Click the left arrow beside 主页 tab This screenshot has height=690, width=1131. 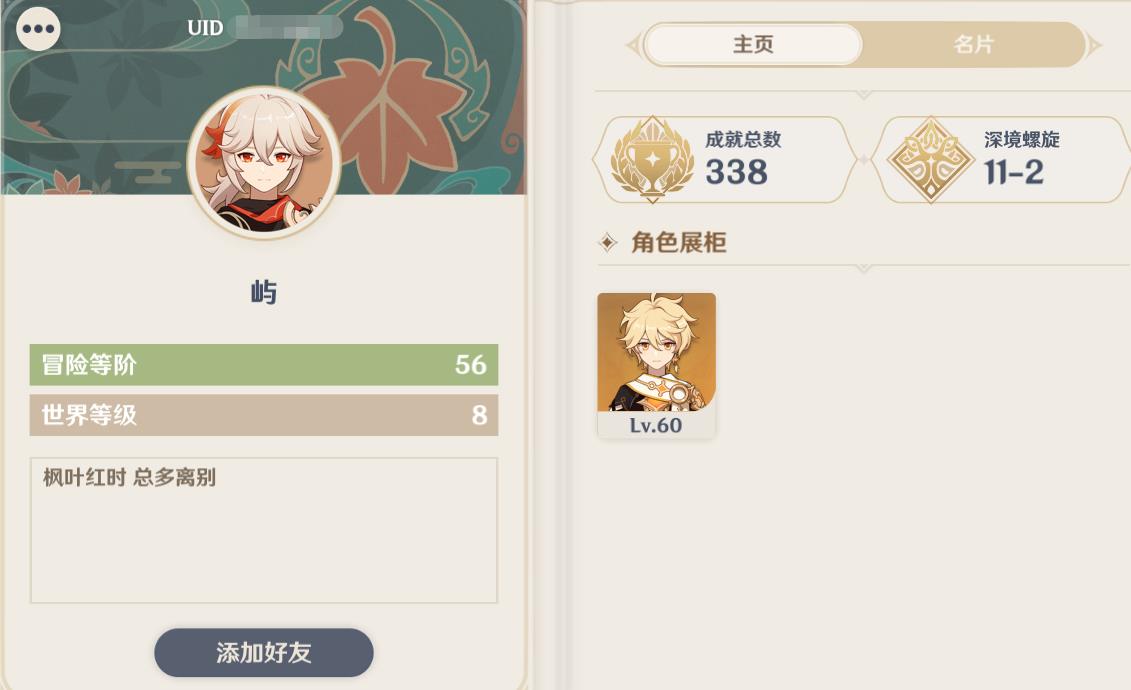(633, 45)
